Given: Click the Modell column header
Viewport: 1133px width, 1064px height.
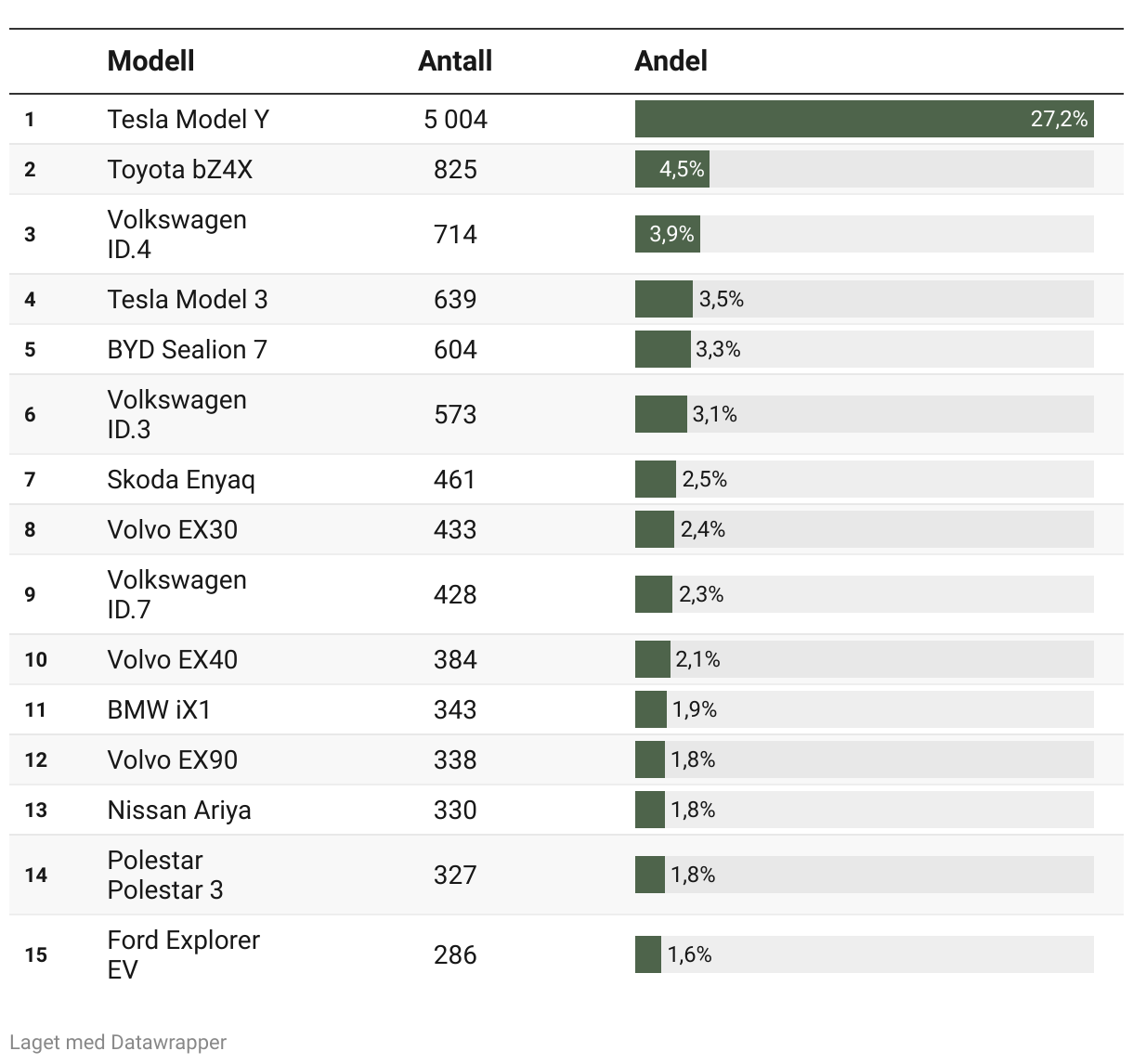Looking at the screenshot, I should (x=150, y=61).
